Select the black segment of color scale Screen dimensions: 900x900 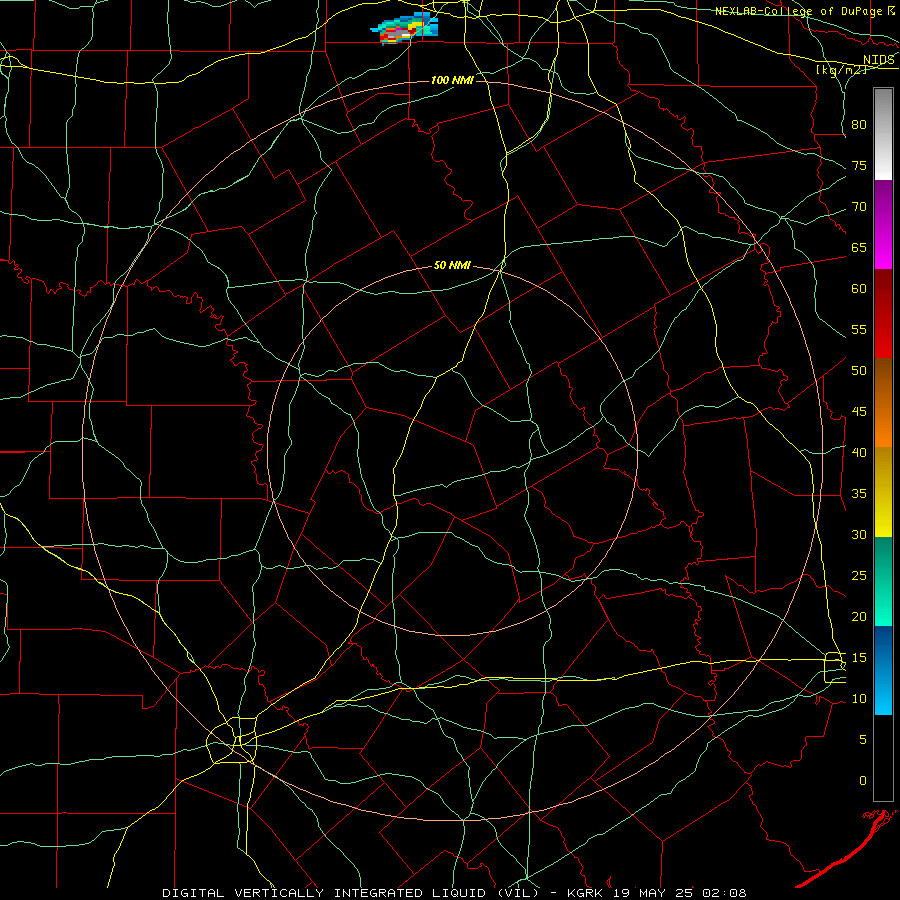tap(883, 758)
